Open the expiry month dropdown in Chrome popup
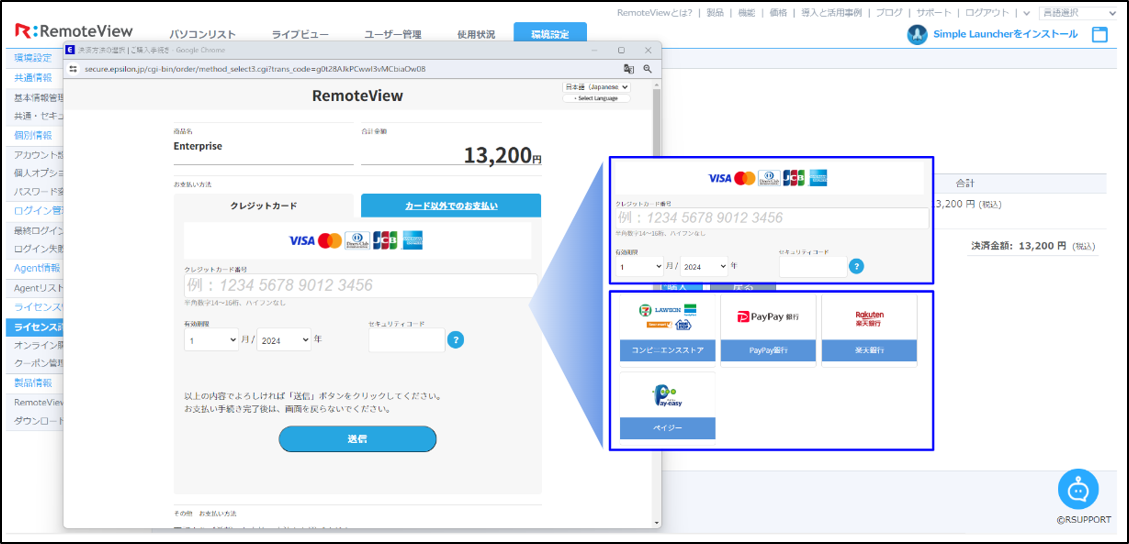Screen dimensions: 1129x544 click(211, 339)
